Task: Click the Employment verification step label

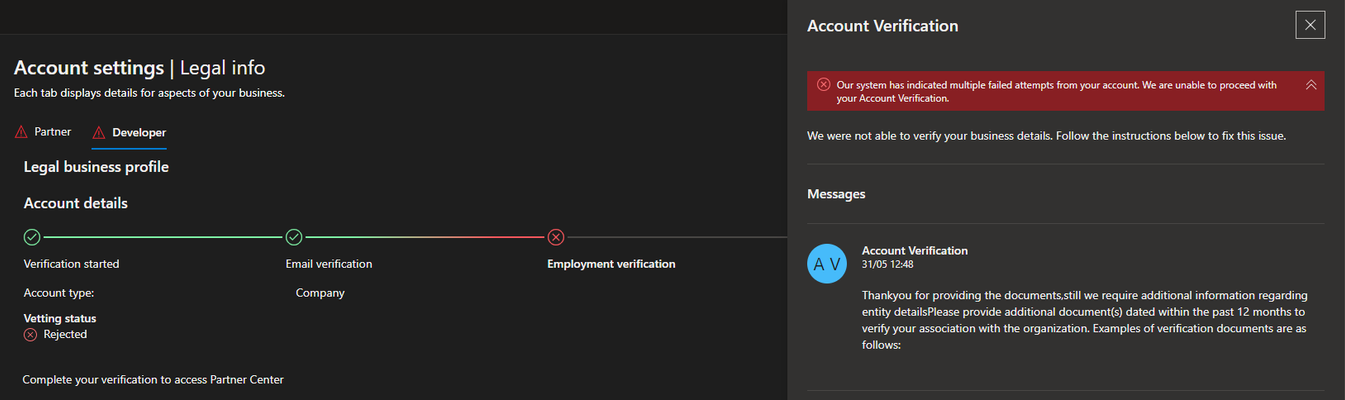Action: [x=611, y=264]
